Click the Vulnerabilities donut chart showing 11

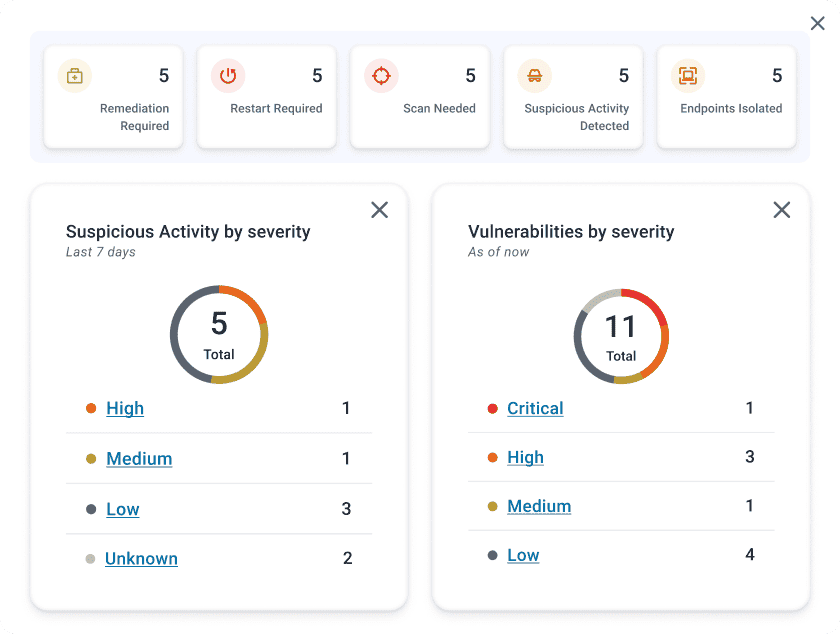[x=621, y=336]
